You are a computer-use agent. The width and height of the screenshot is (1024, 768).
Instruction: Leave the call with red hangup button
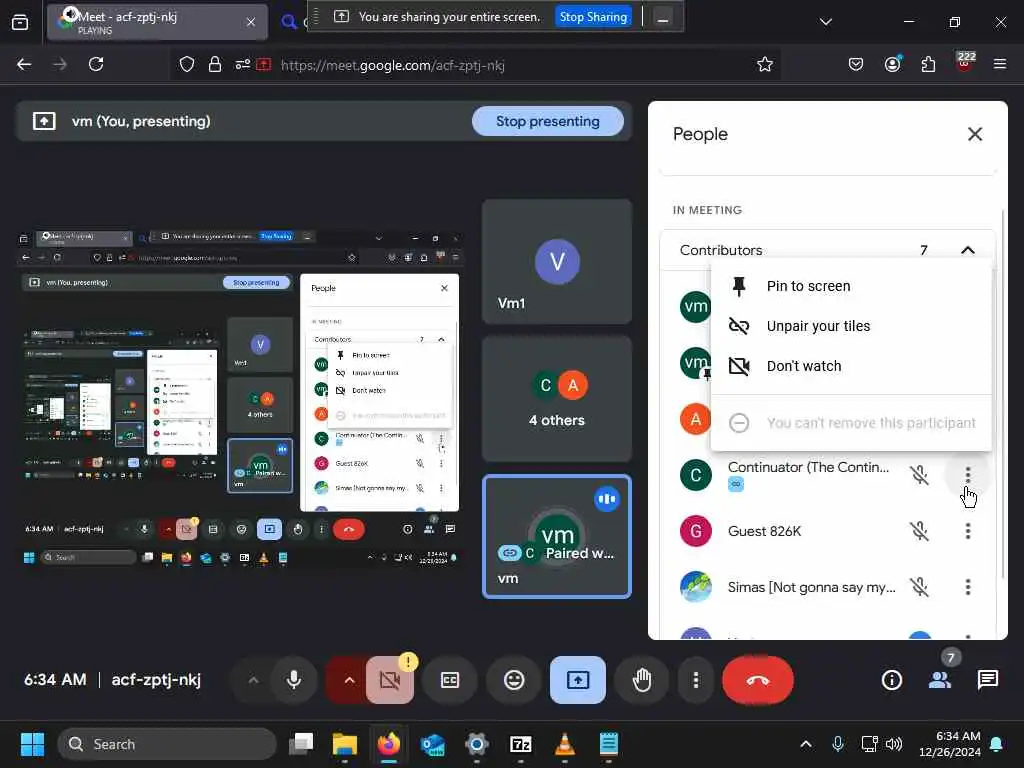click(758, 680)
